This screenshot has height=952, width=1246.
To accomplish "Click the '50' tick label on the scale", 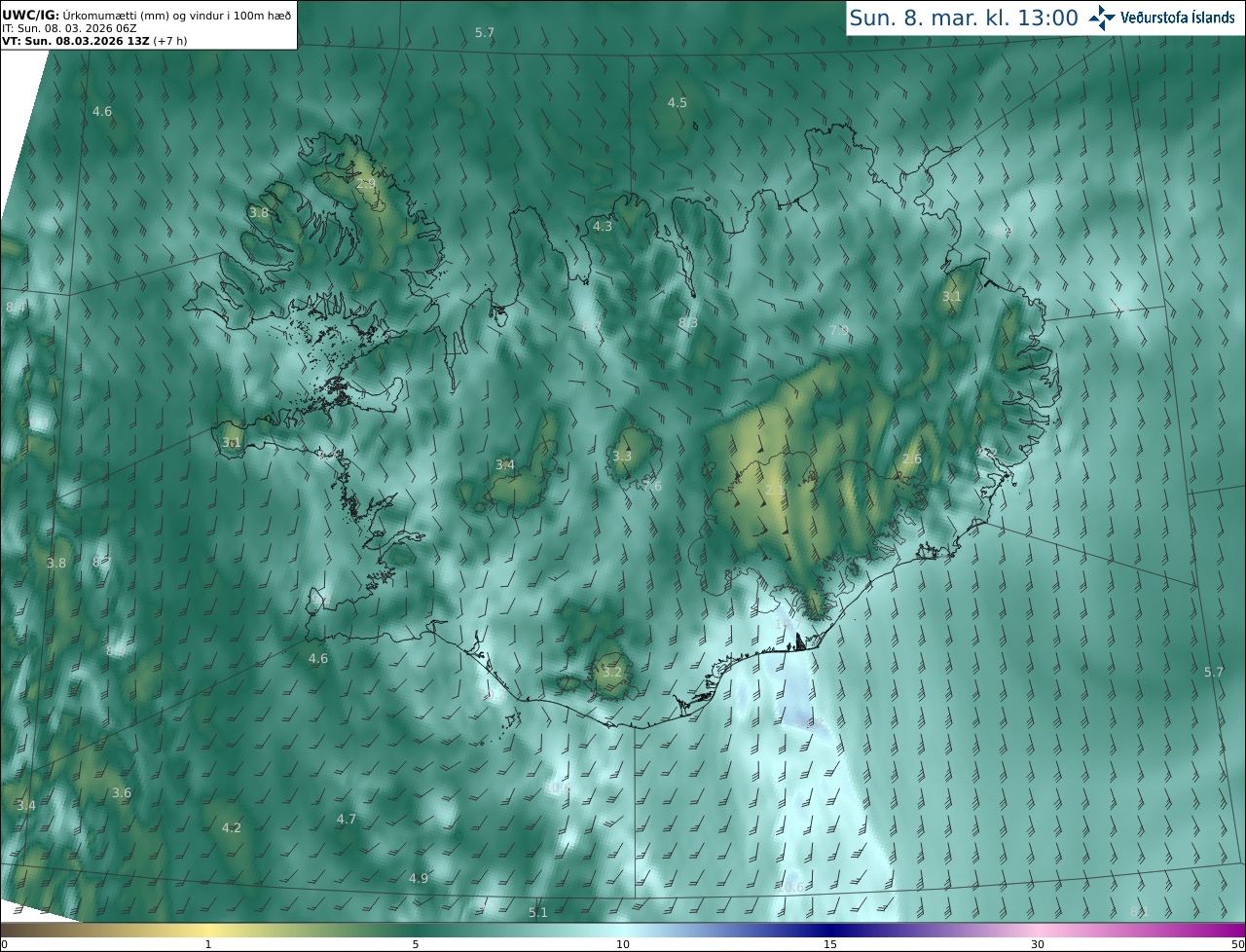I will click(x=1237, y=944).
